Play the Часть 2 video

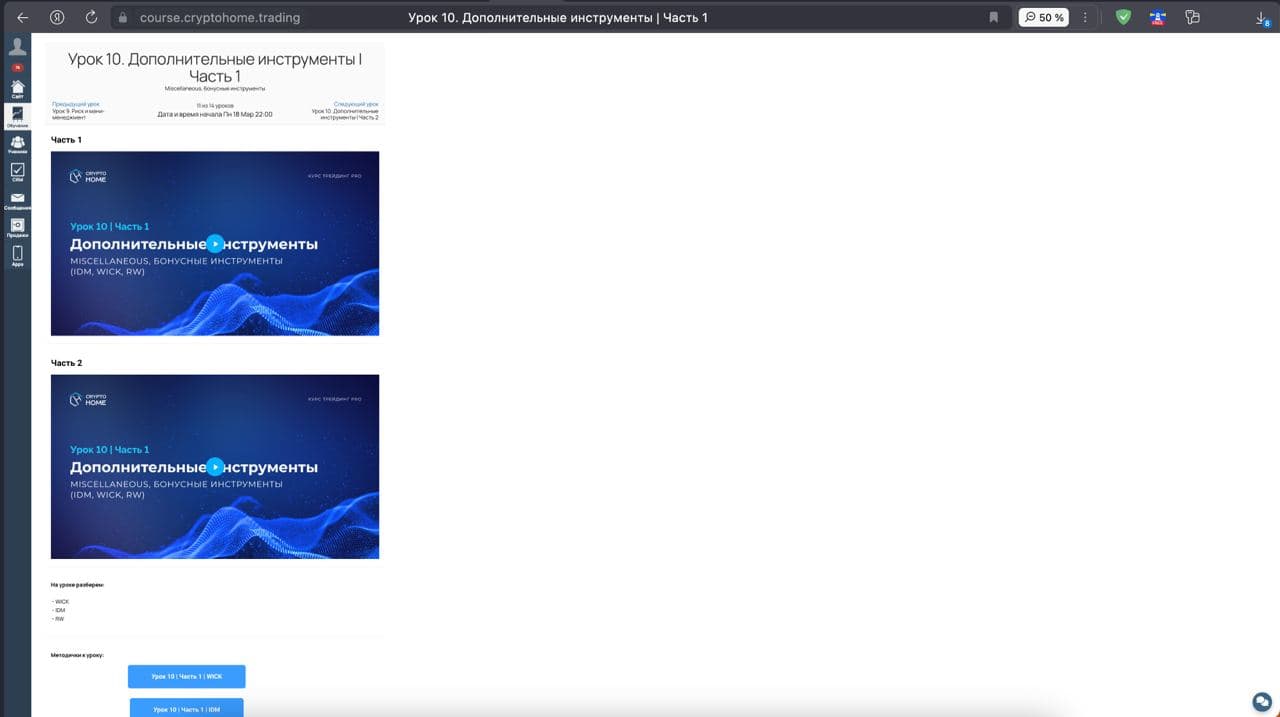(215, 466)
